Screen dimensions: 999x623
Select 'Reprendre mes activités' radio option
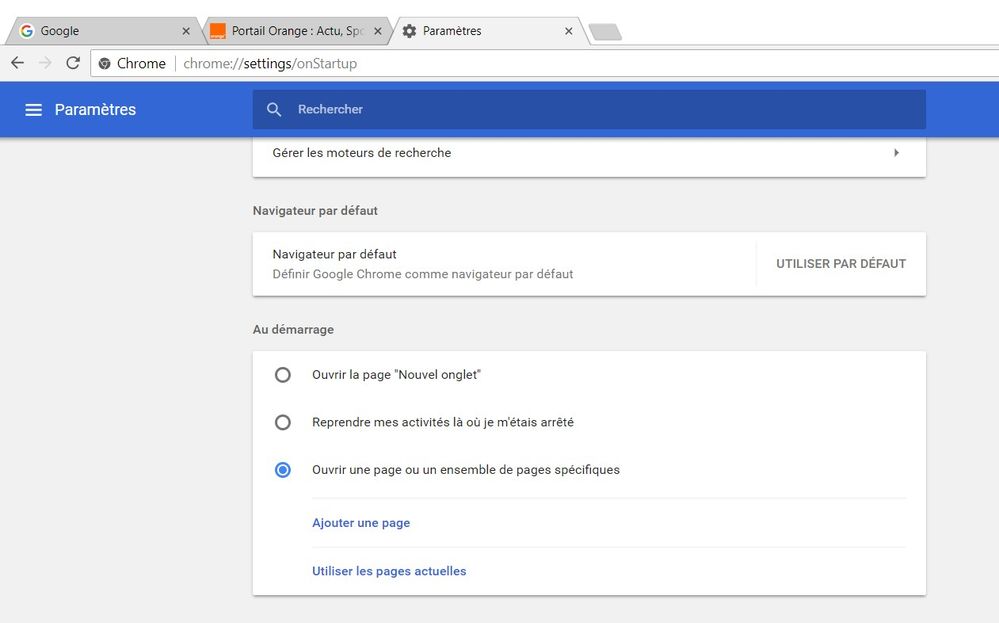283,423
